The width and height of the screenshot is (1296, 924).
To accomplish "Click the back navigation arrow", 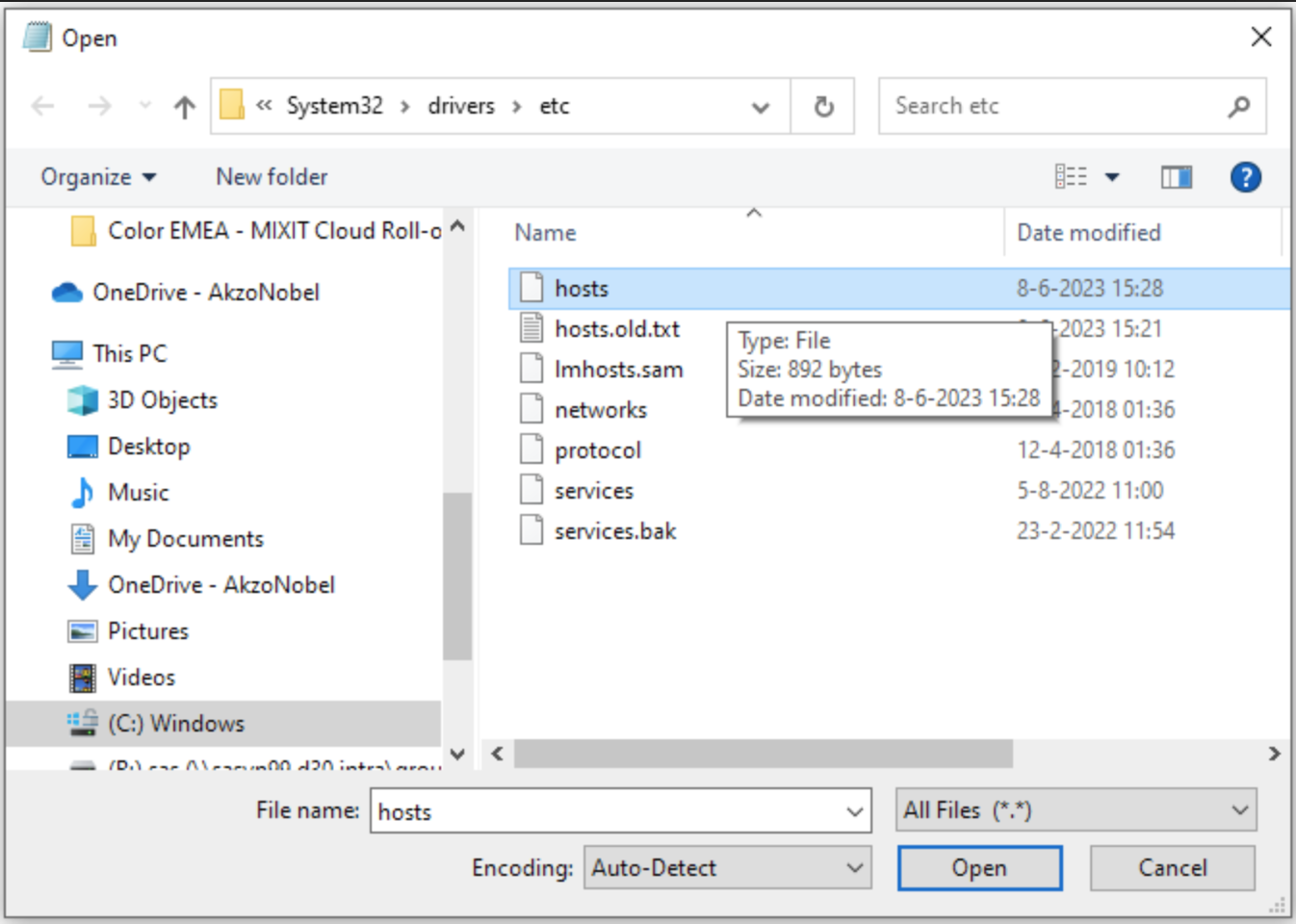I will click(40, 106).
